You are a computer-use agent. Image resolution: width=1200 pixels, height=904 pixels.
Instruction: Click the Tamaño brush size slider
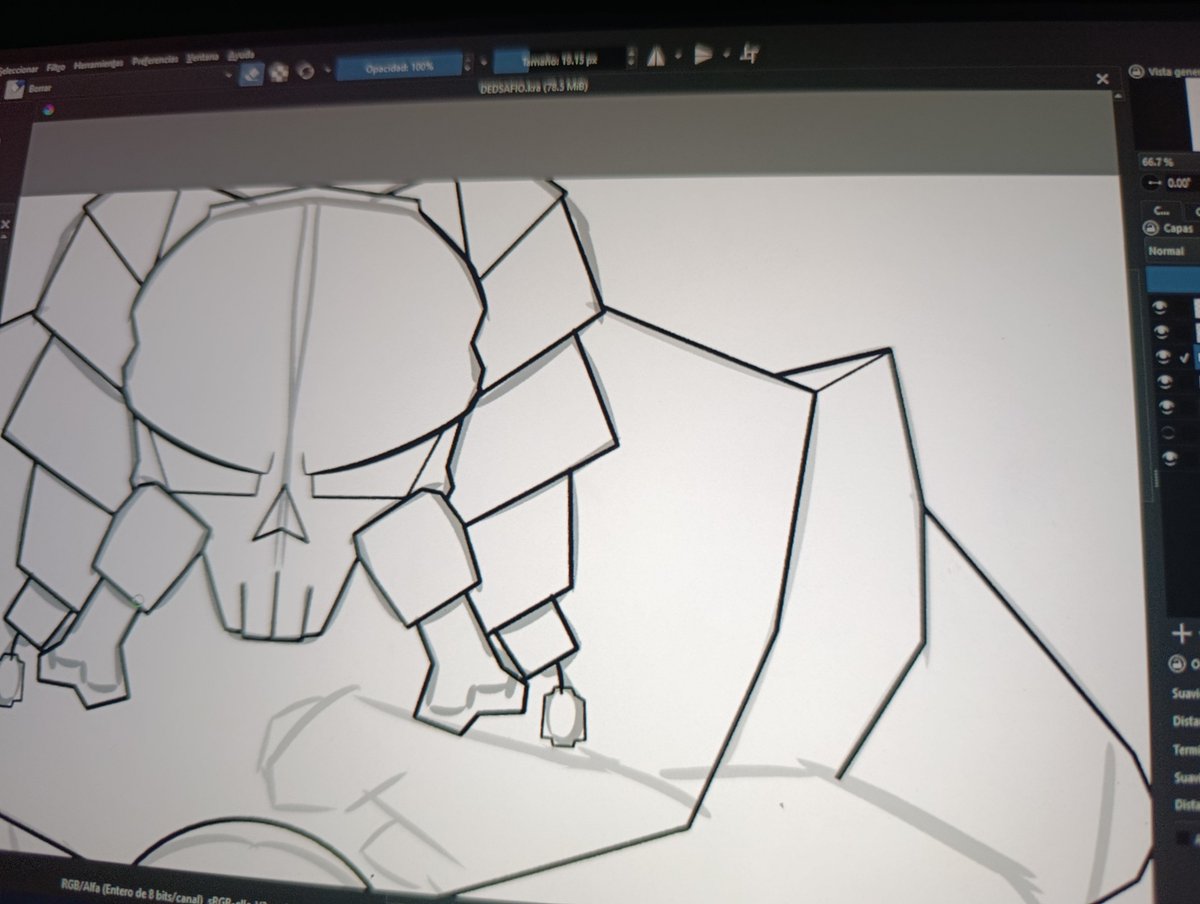560,59
